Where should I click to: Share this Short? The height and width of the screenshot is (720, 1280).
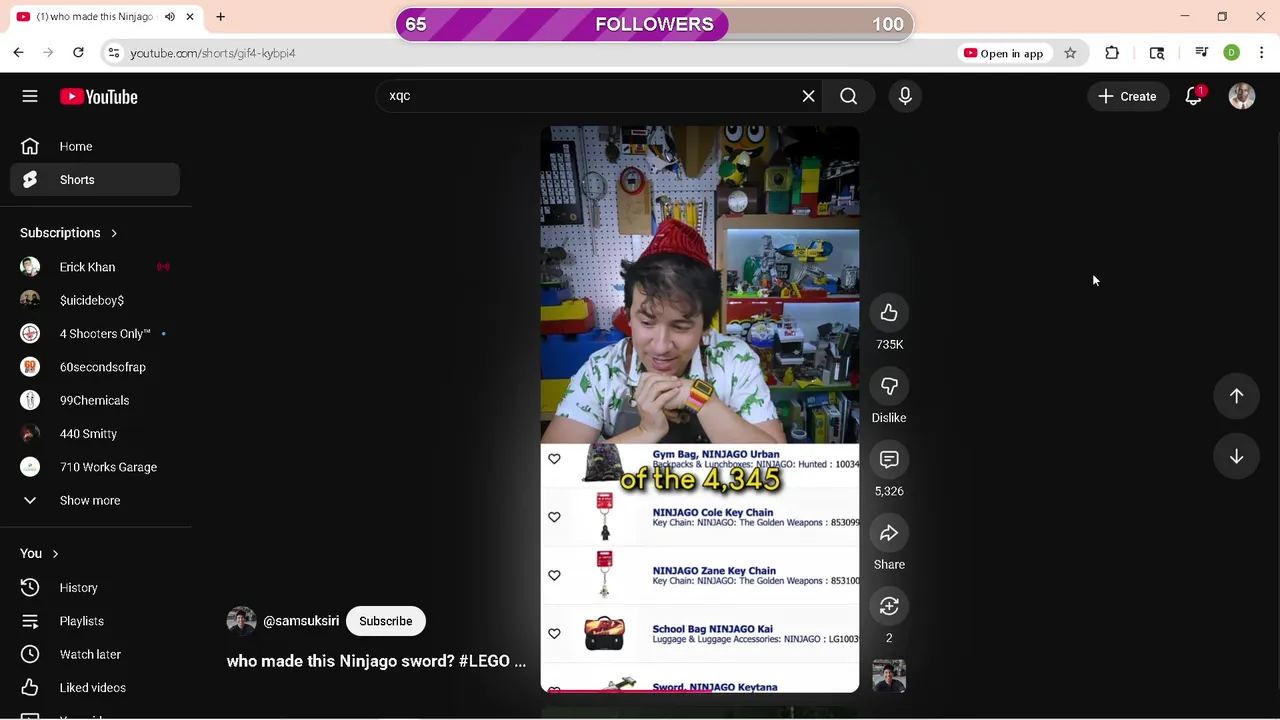click(889, 533)
